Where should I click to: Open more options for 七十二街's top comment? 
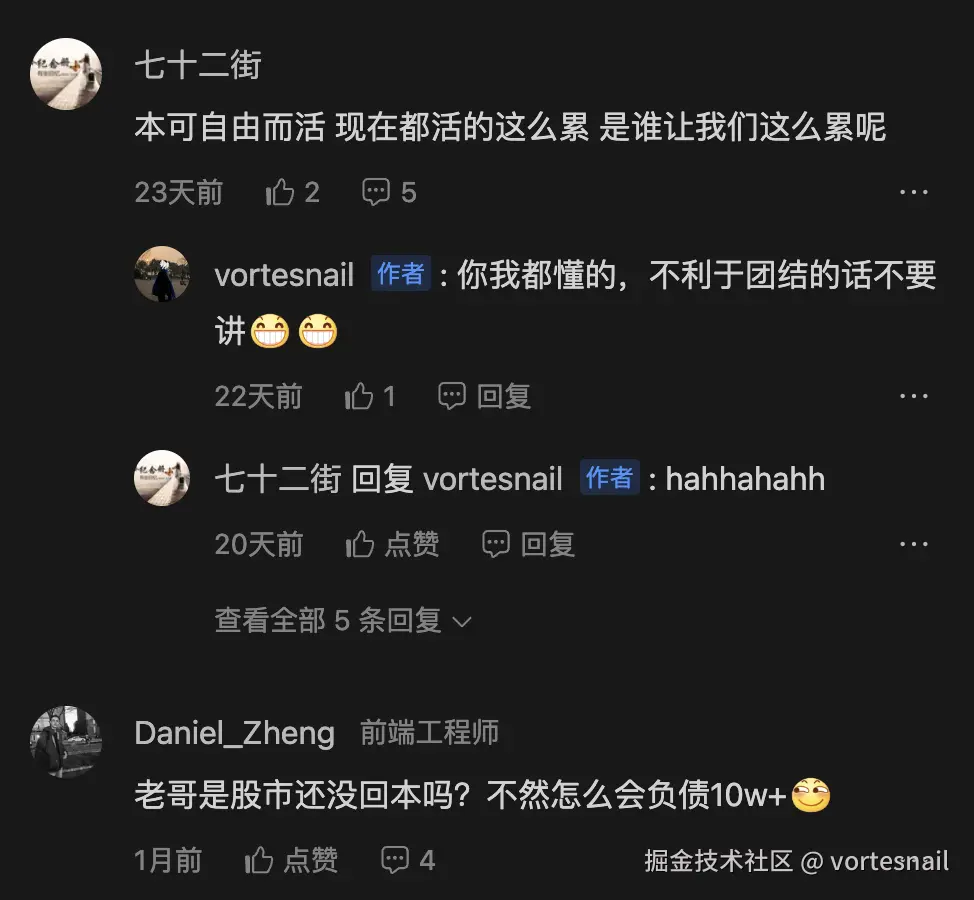tap(914, 192)
